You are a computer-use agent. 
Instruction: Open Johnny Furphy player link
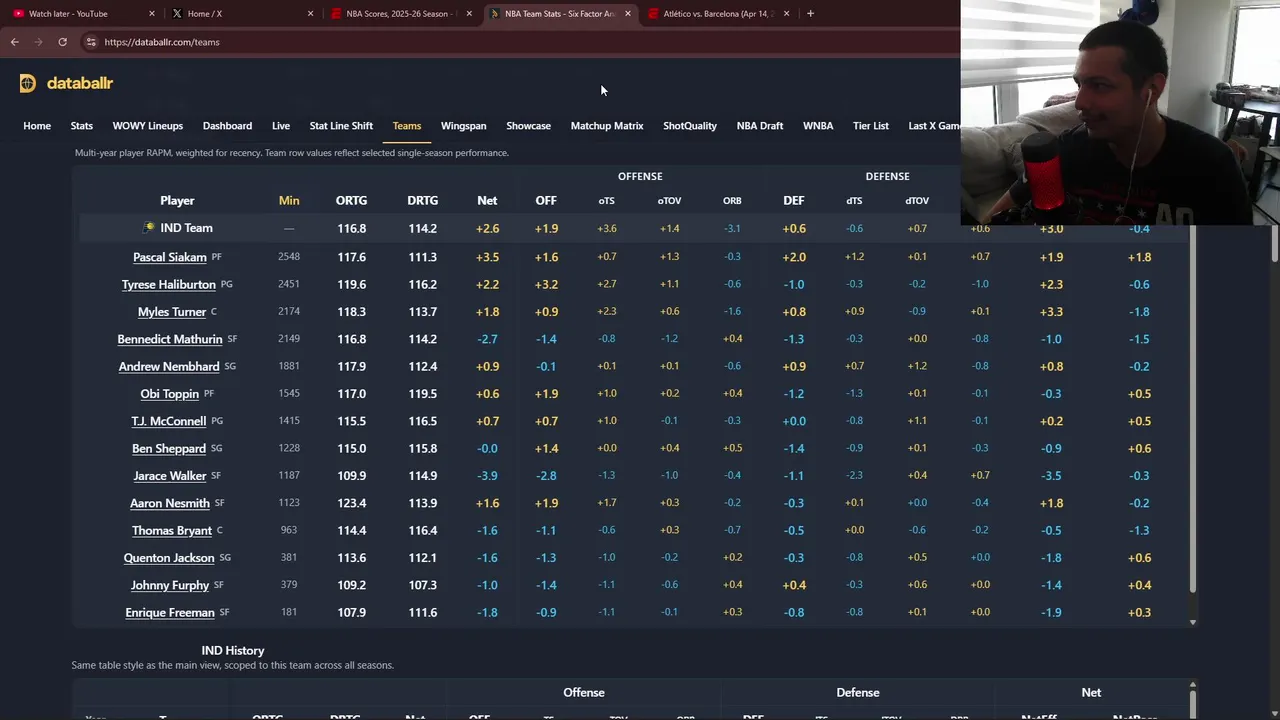coord(170,585)
